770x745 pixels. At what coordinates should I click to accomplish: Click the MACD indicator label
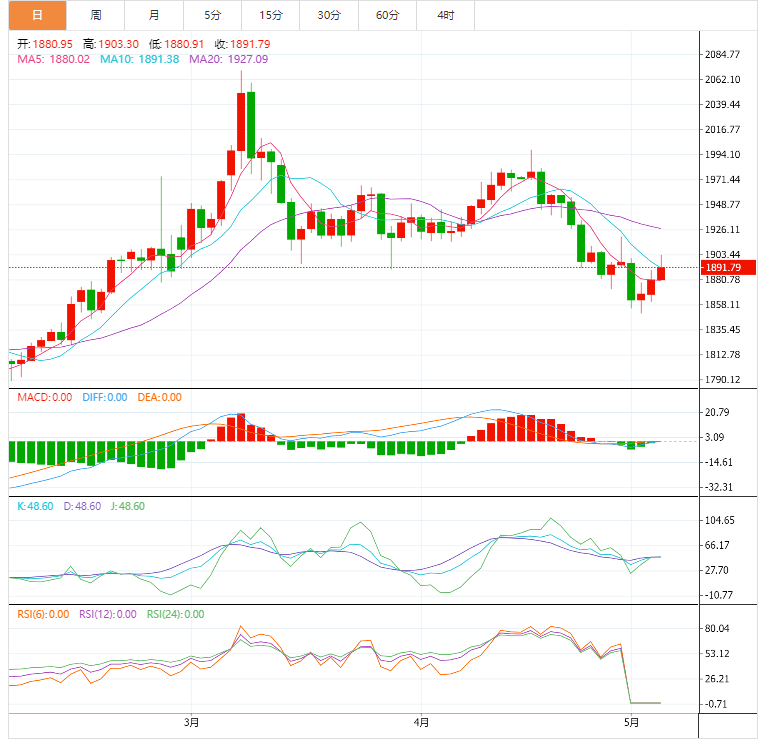point(45,397)
